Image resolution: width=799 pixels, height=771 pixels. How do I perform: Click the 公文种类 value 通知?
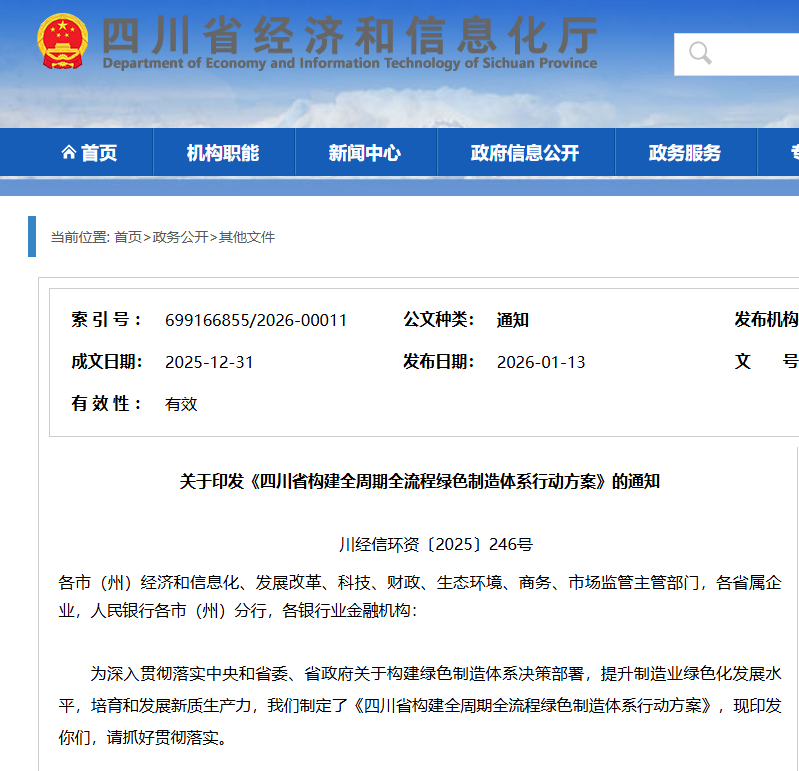click(x=513, y=320)
